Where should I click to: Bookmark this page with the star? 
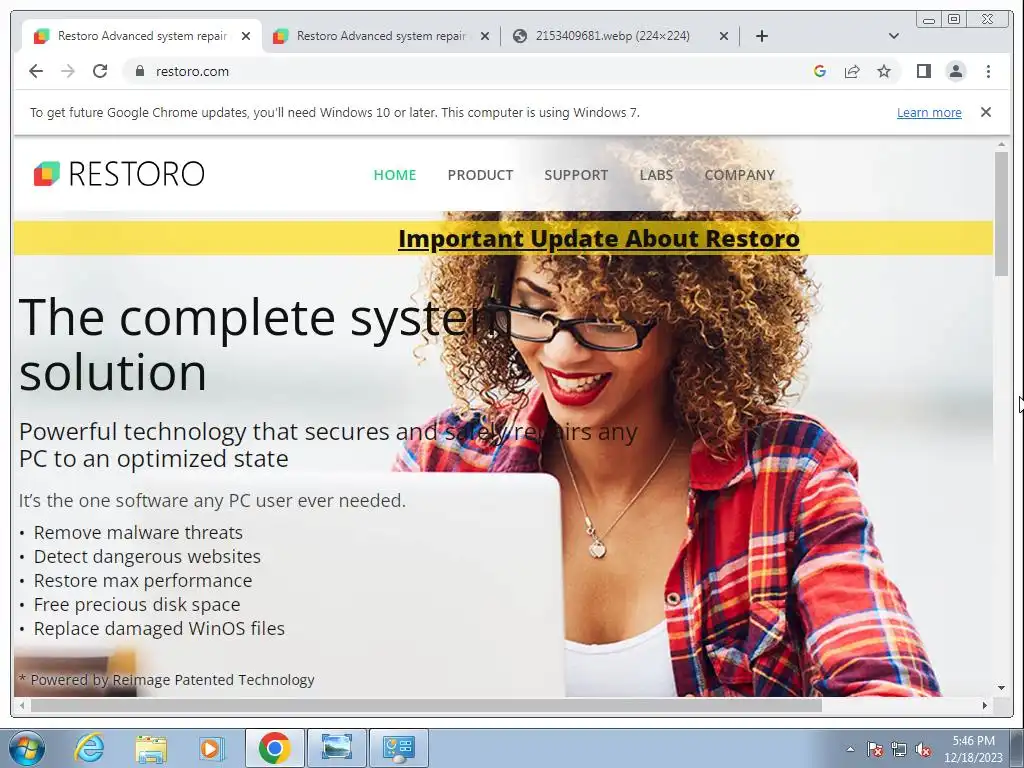pos(884,71)
